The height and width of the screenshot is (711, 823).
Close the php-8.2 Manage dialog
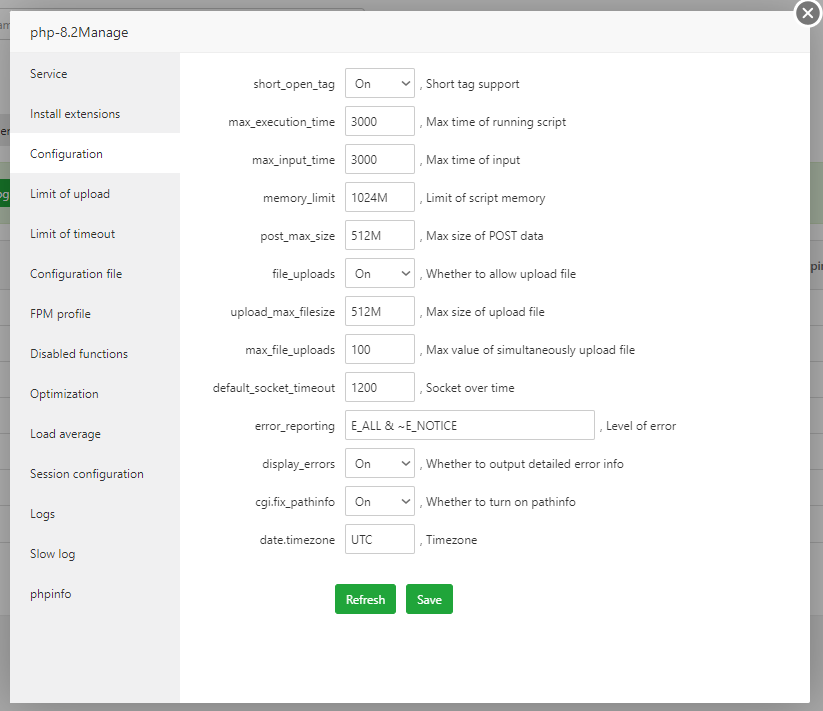[x=807, y=13]
